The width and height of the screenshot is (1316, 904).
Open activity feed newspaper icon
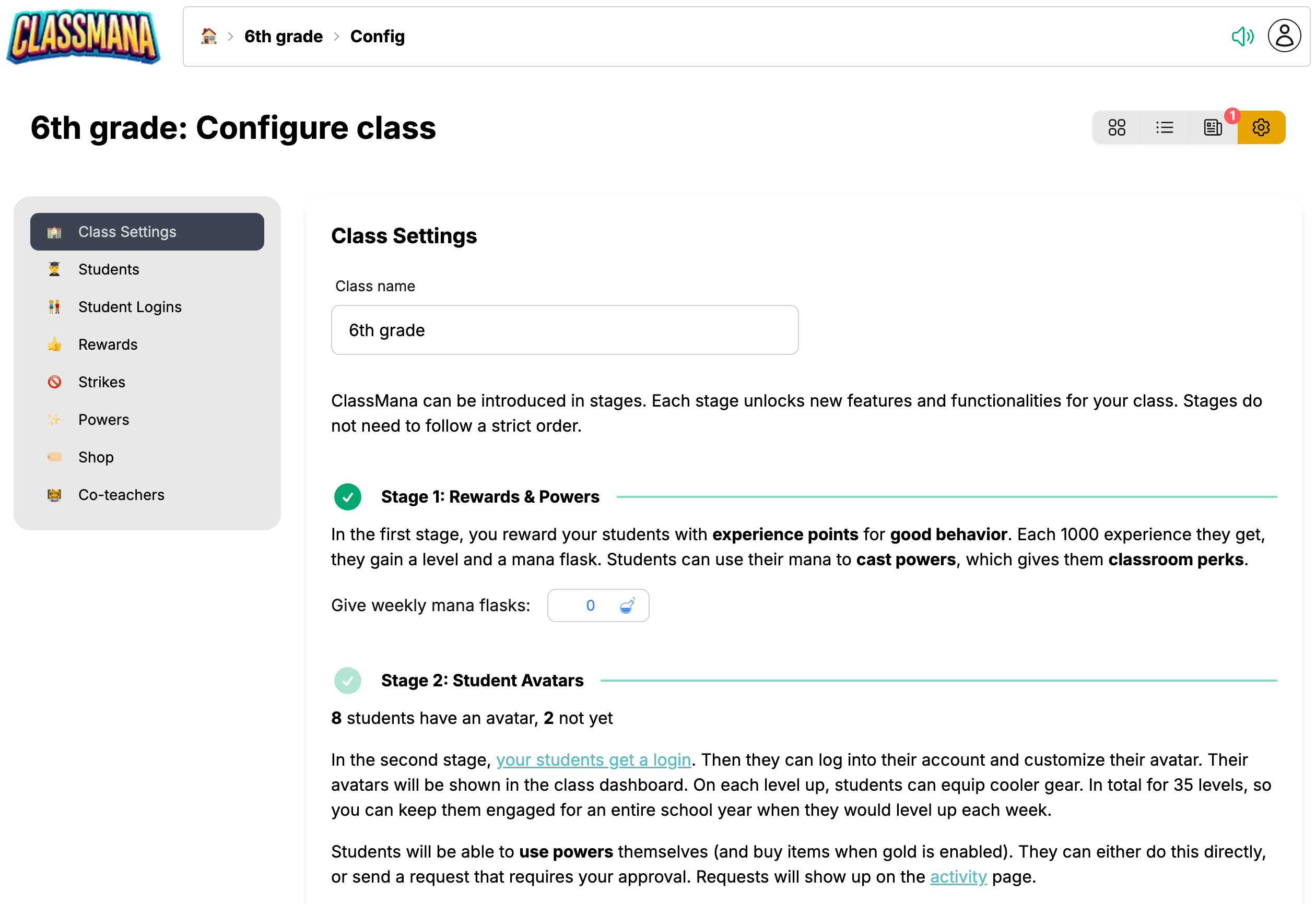[1212, 127]
